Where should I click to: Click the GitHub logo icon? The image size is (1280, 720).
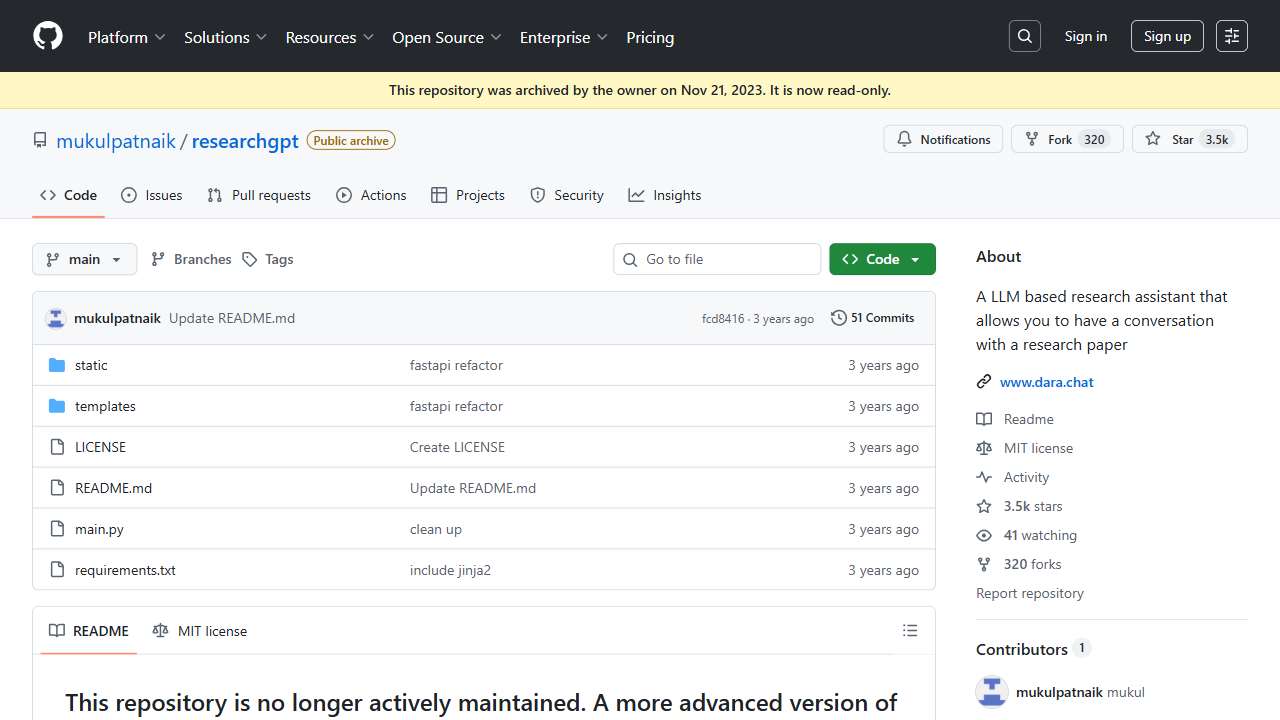click(48, 36)
